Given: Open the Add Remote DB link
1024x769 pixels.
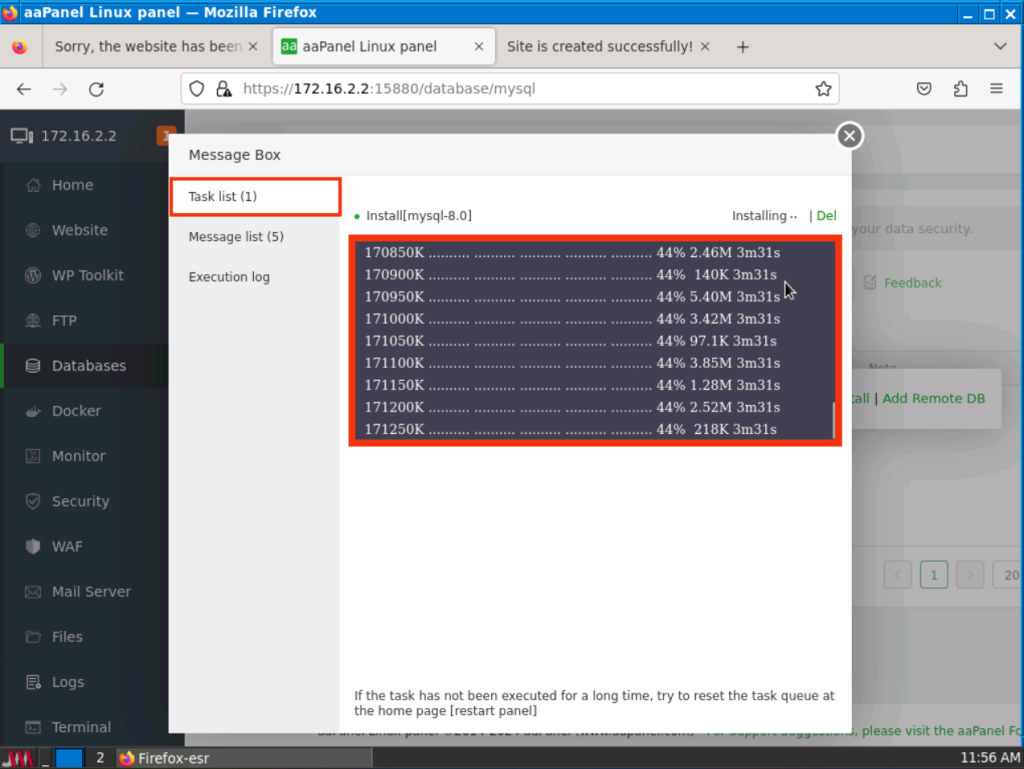Looking at the screenshot, I should click(x=933, y=398).
